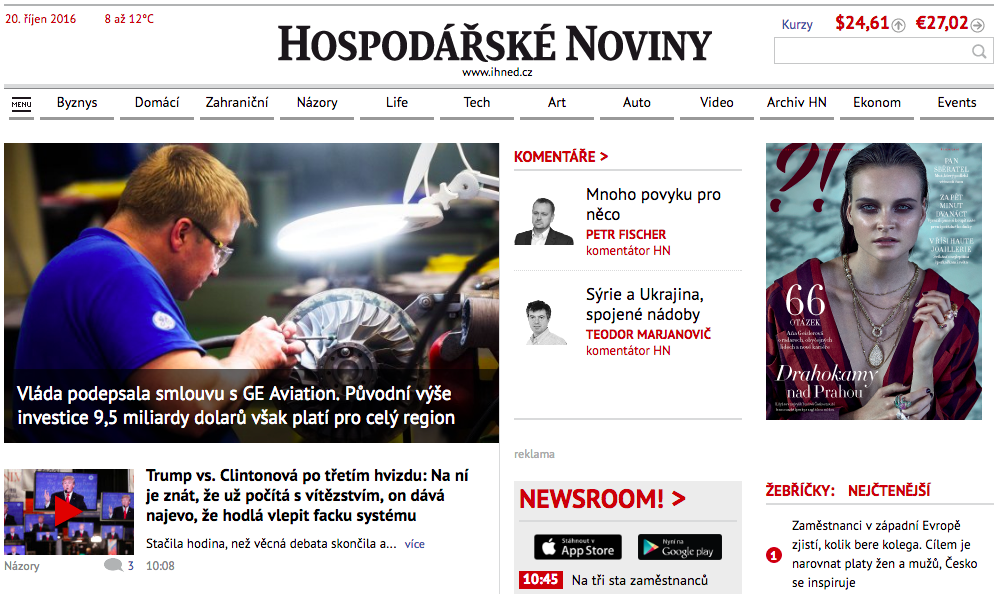Click the magazine cover with Drahokamy nad Prahou
Image resolution: width=1000 pixels, height=594 pixels.
click(874, 281)
